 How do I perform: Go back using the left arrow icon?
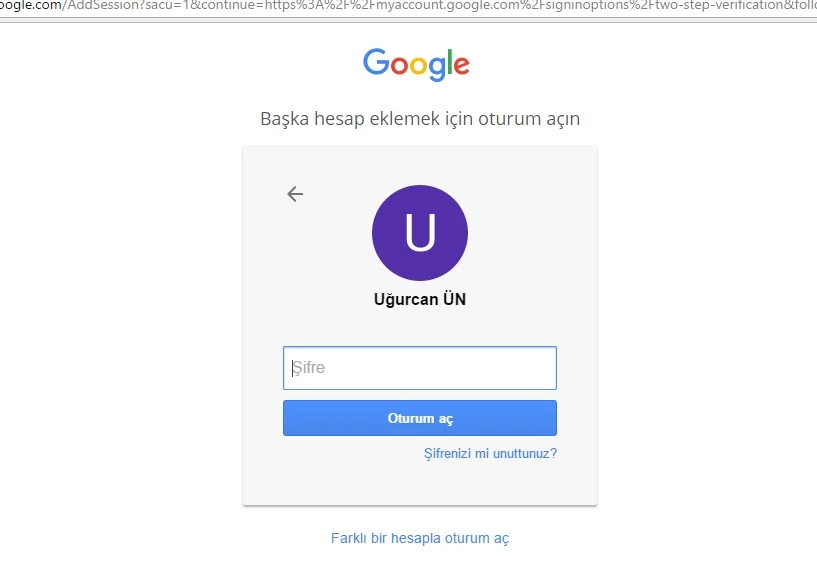tap(295, 194)
